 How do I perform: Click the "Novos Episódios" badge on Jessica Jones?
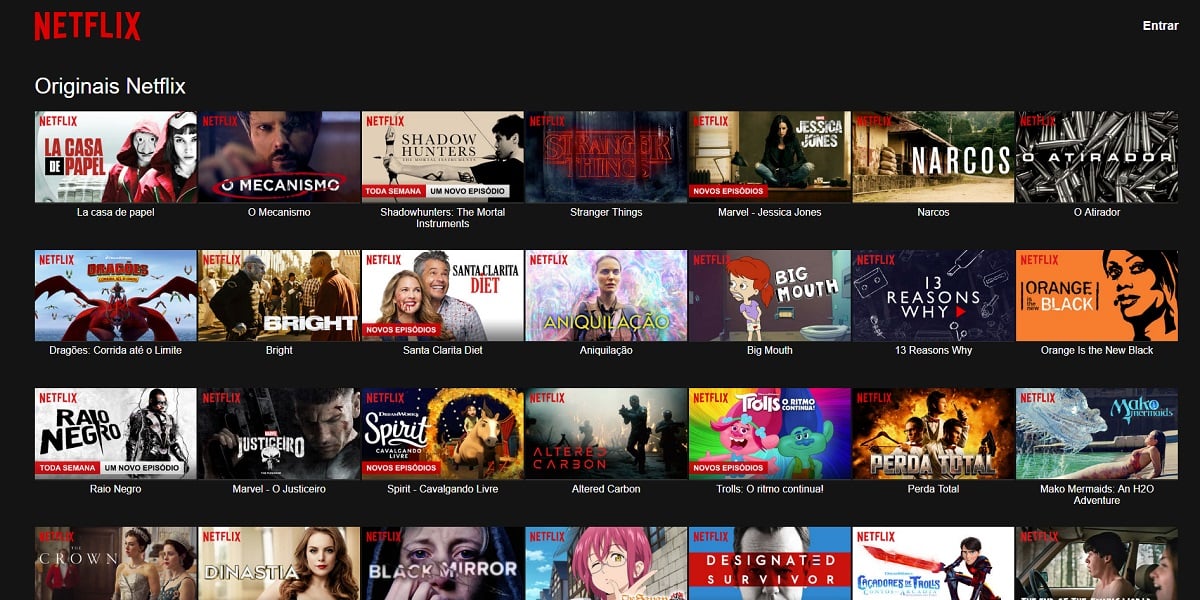[729, 191]
